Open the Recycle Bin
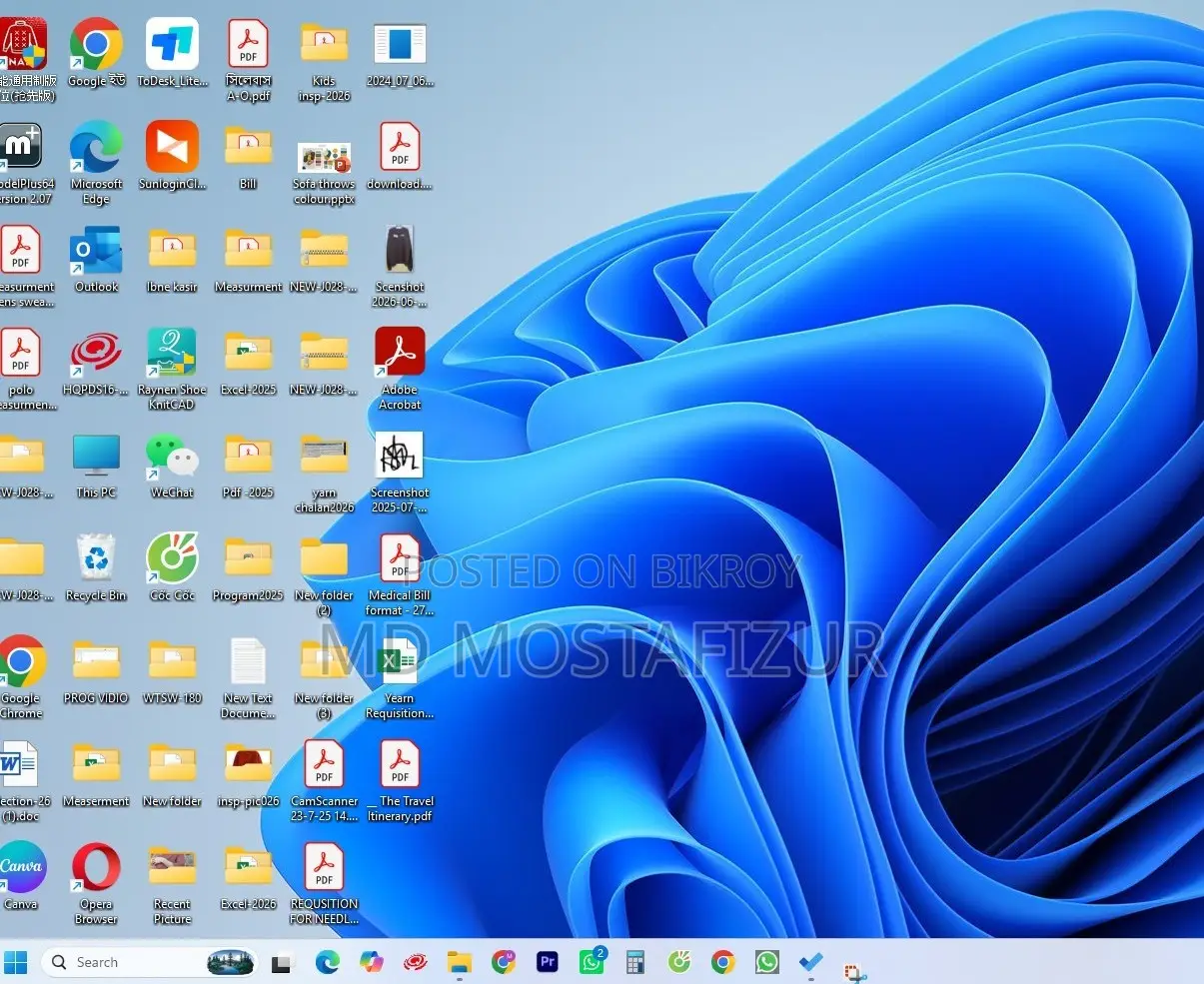1204x984 pixels. coord(96,567)
